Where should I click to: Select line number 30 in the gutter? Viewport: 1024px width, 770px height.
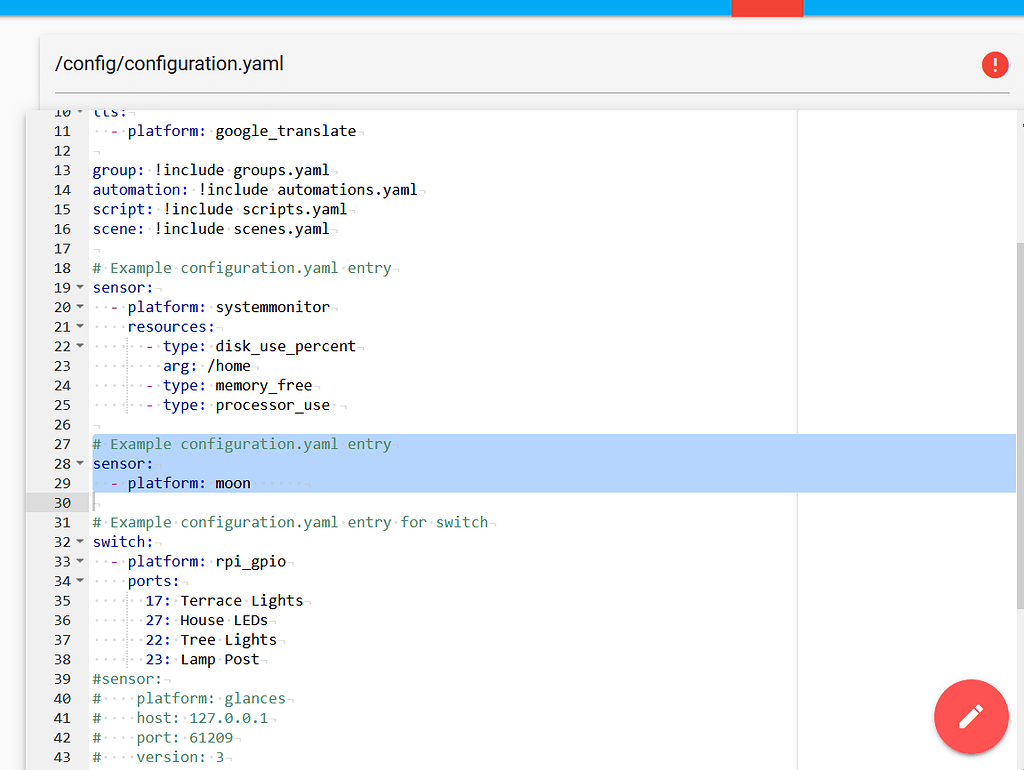(62, 502)
